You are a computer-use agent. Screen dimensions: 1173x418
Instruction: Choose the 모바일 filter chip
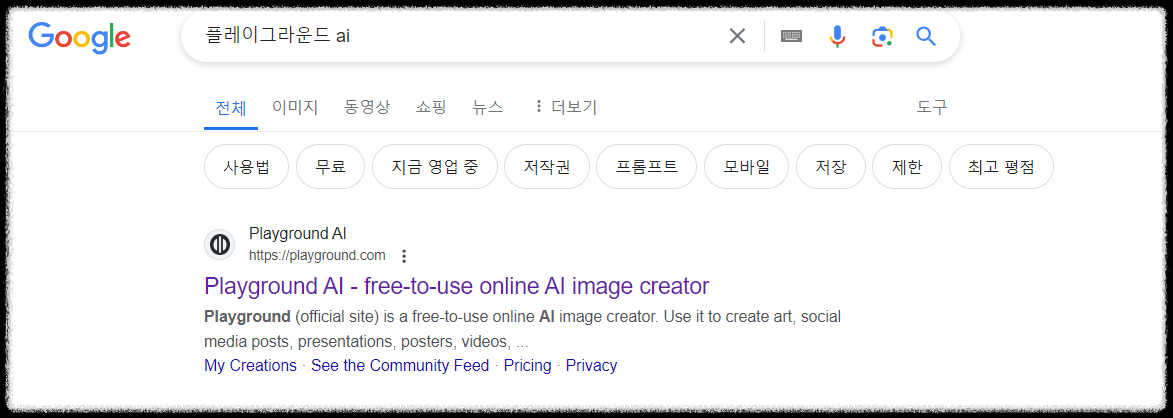[x=747, y=167]
